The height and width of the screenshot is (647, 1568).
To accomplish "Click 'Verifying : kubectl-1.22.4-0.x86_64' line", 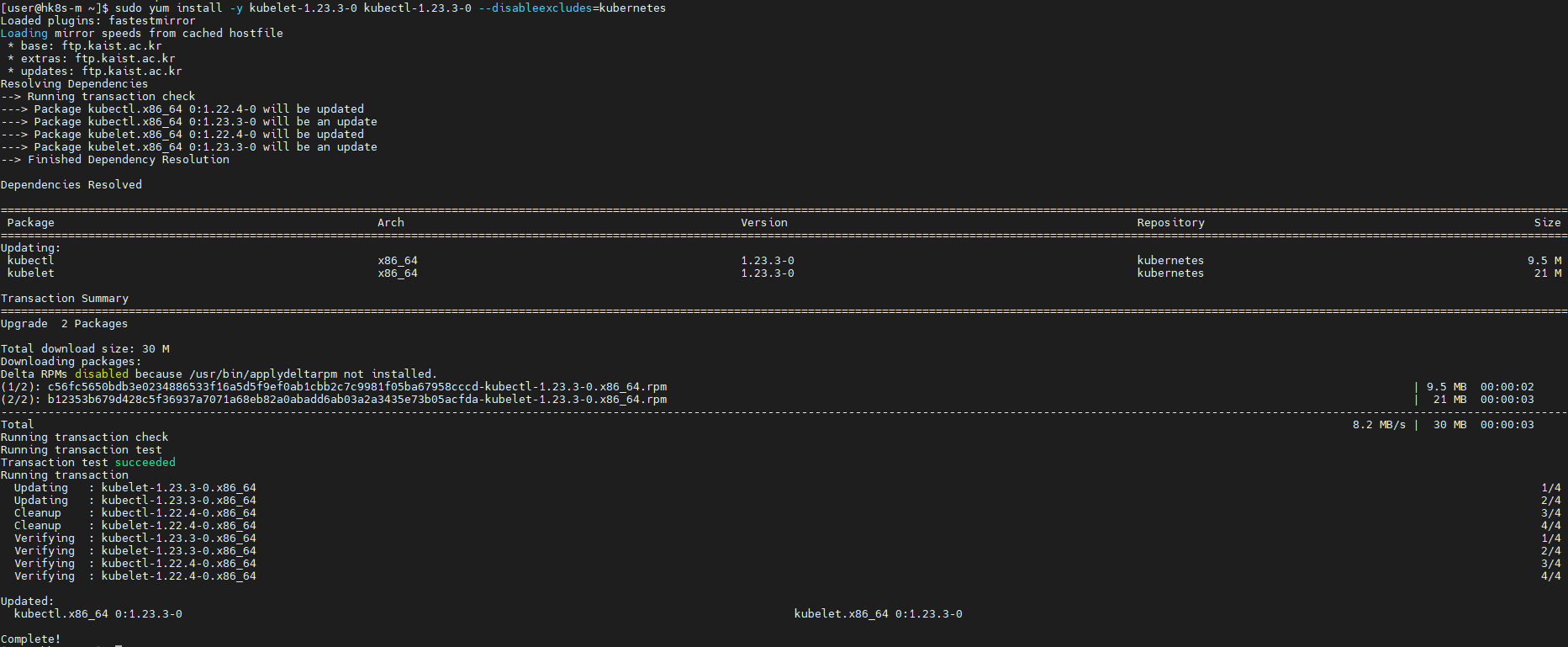I will click(x=135, y=564).
